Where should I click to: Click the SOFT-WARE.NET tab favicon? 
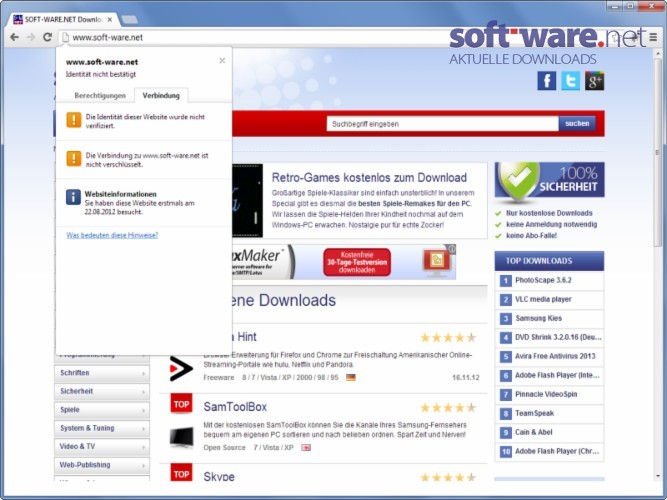[x=18, y=19]
